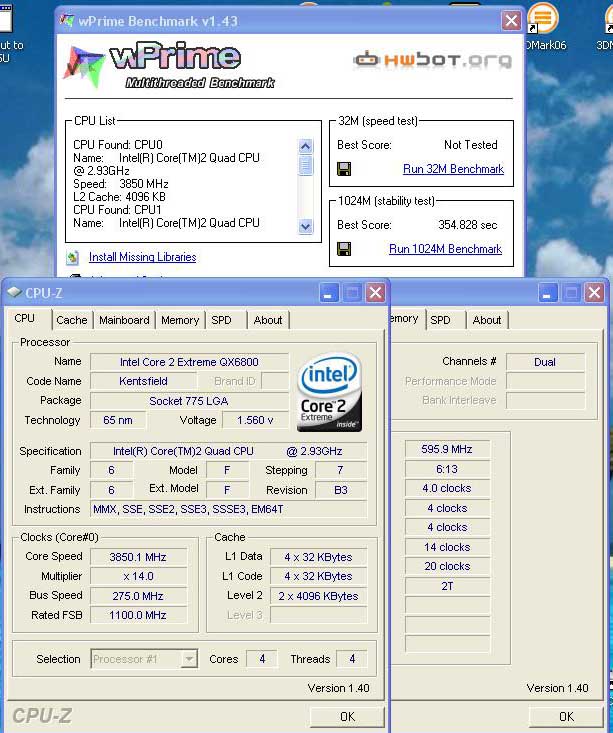Open the 3DMark06 desktop shortcut

pyautogui.click(x=544, y=27)
